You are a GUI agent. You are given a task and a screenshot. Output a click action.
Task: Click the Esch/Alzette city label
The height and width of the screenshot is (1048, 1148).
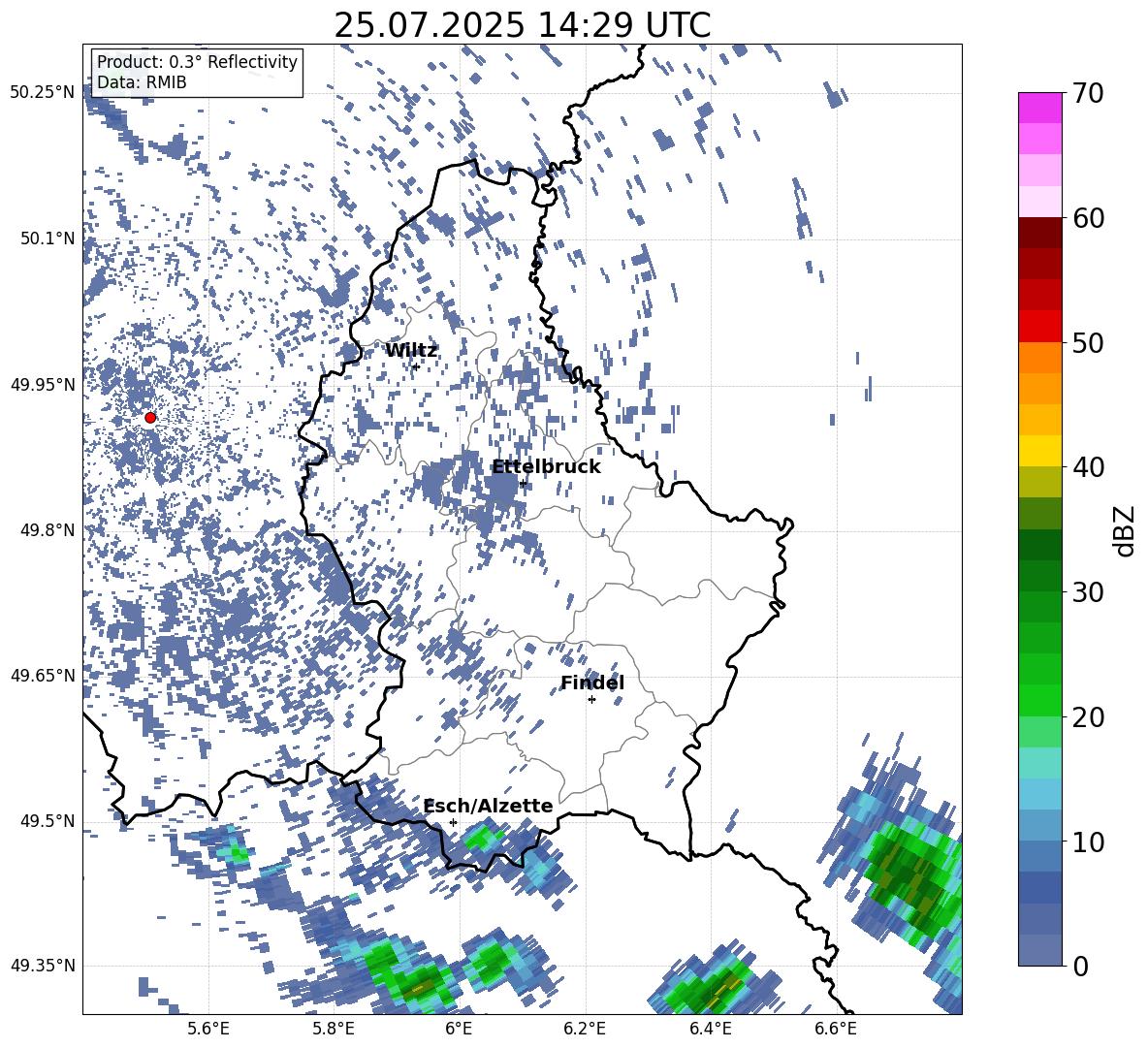(489, 806)
